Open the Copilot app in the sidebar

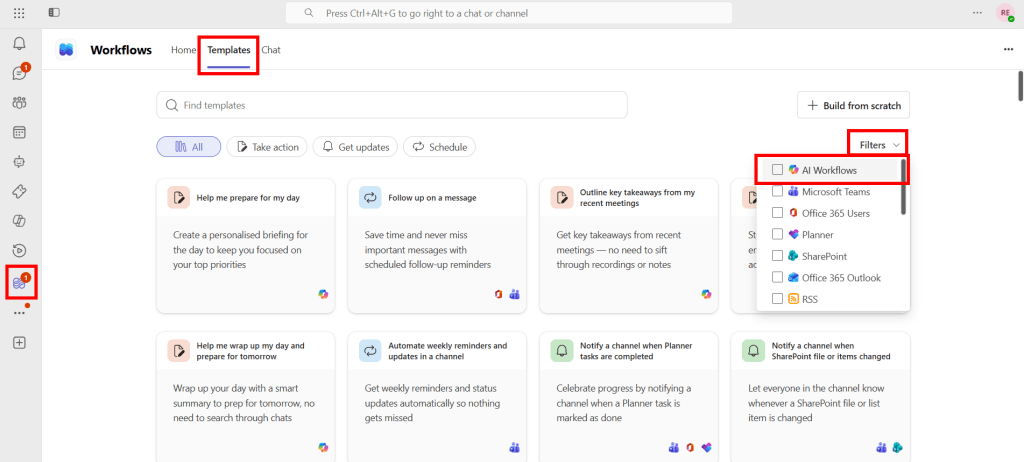pos(20,221)
